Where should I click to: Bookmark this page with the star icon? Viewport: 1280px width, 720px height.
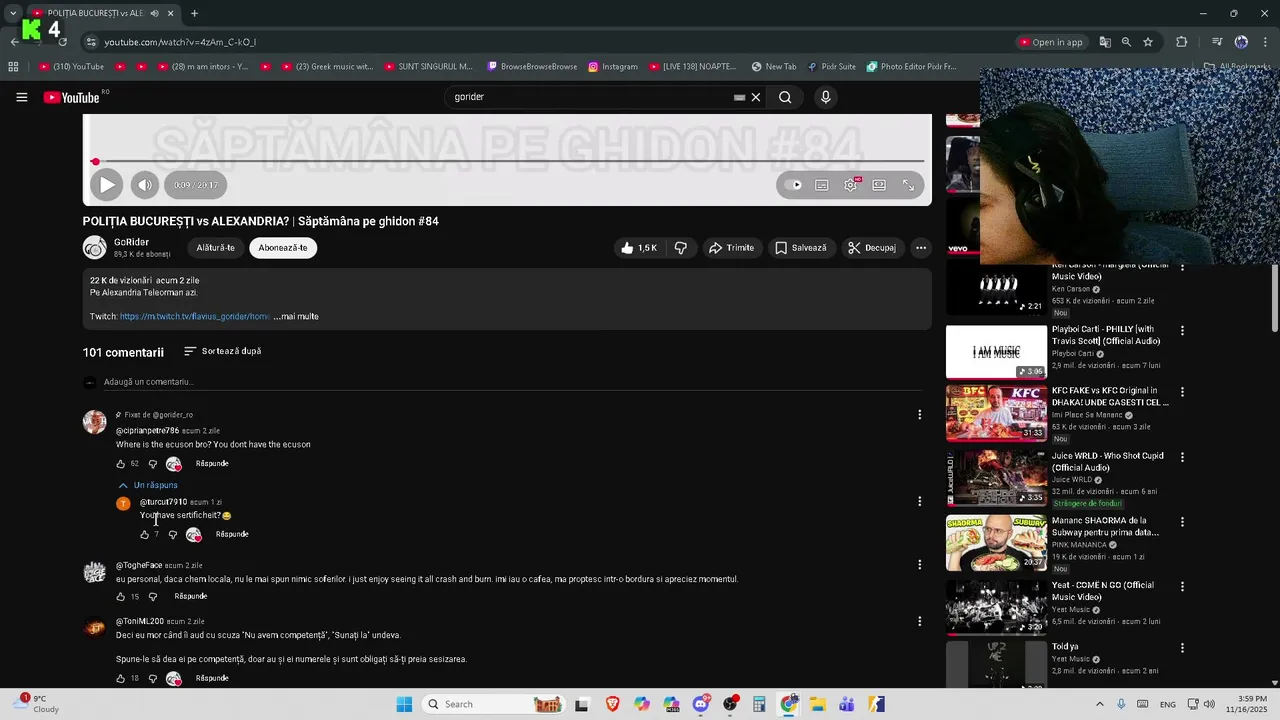point(1148,42)
